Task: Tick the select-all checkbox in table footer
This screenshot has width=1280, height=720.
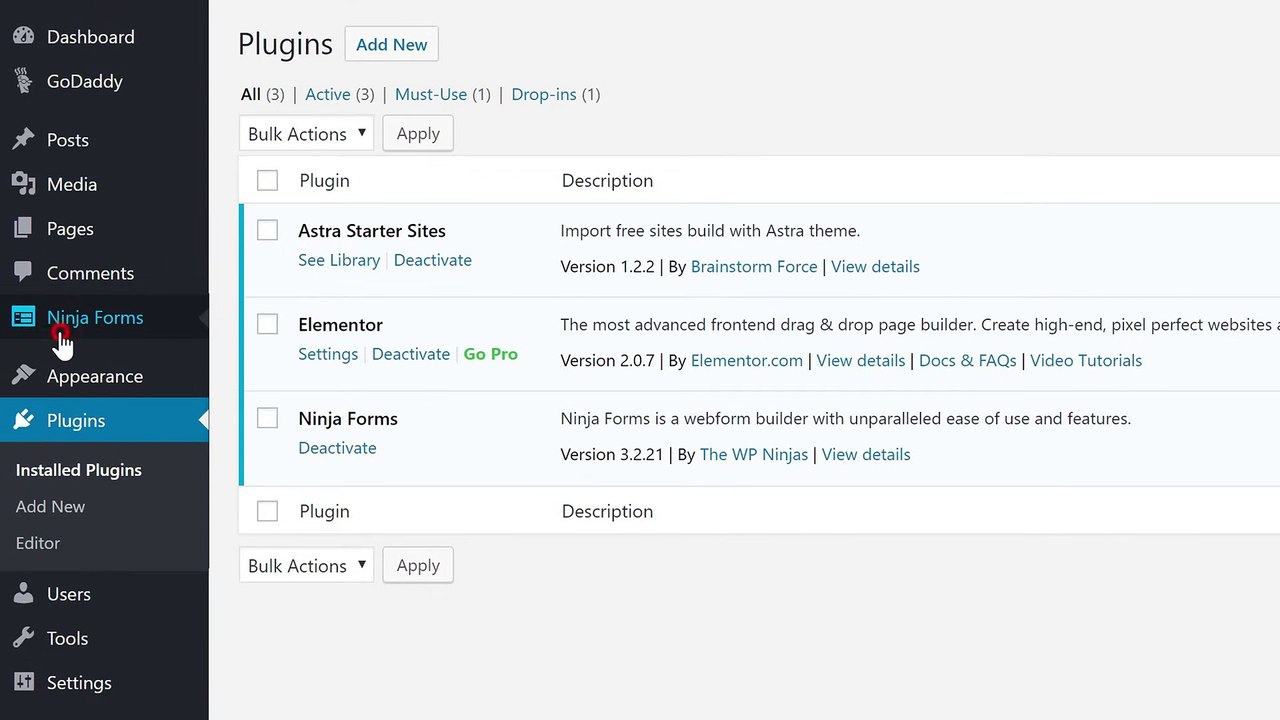Action: (267, 511)
